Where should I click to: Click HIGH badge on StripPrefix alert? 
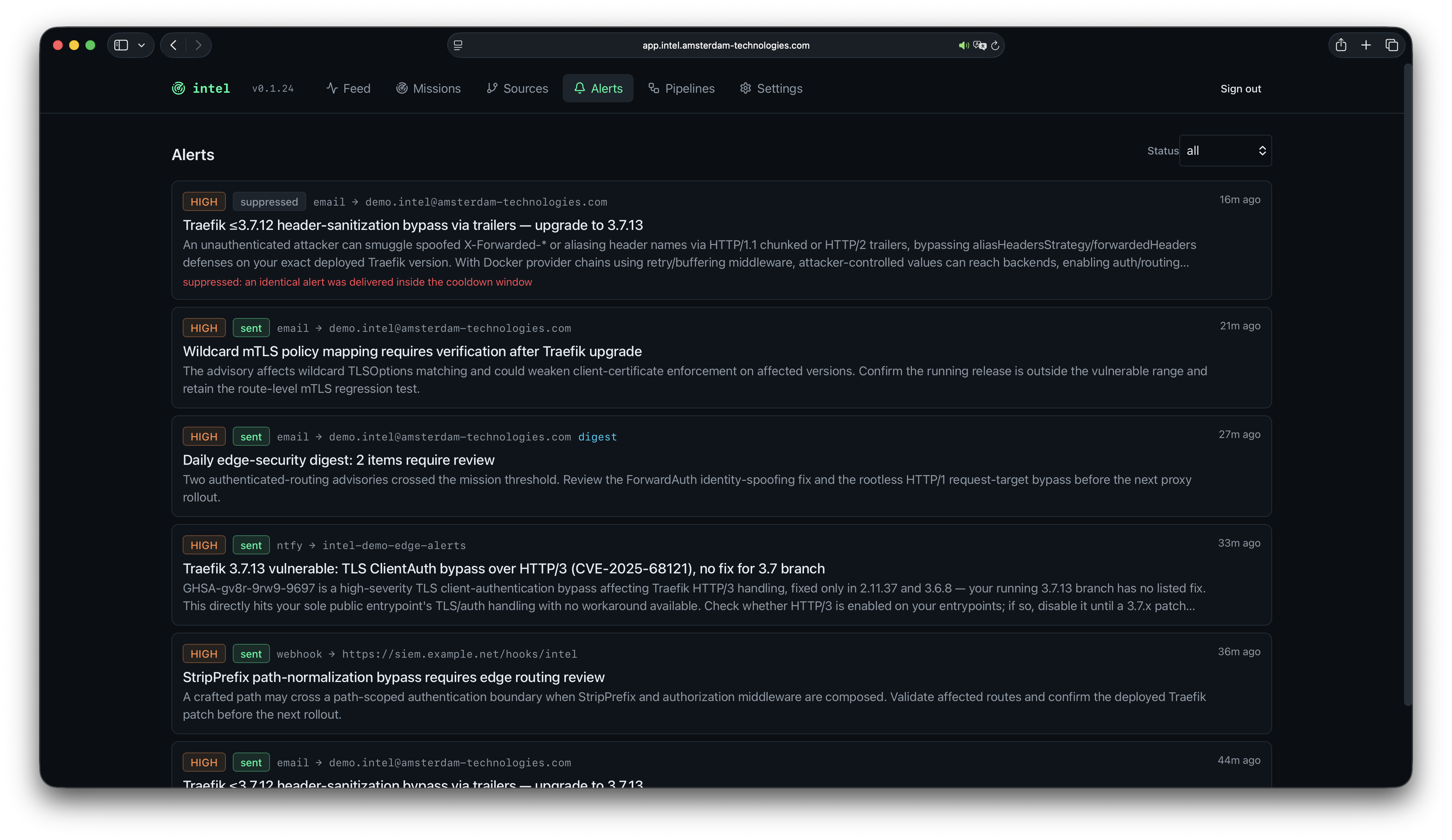(x=204, y=654)
